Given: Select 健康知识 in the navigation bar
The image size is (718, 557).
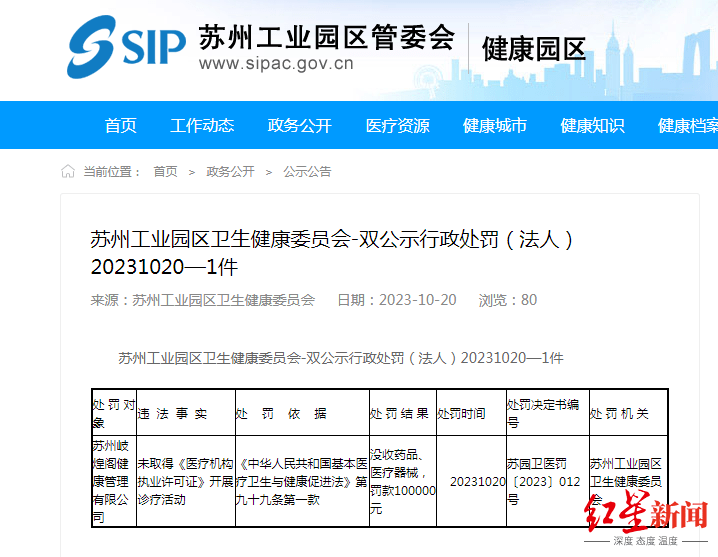Looking at the screenshot, I should [592, 125].
